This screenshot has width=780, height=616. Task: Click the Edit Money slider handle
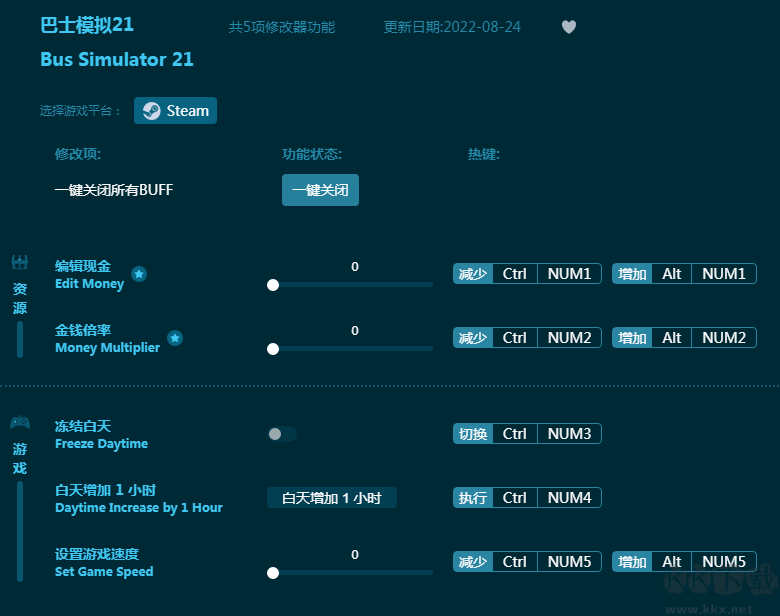coord(273,285)
